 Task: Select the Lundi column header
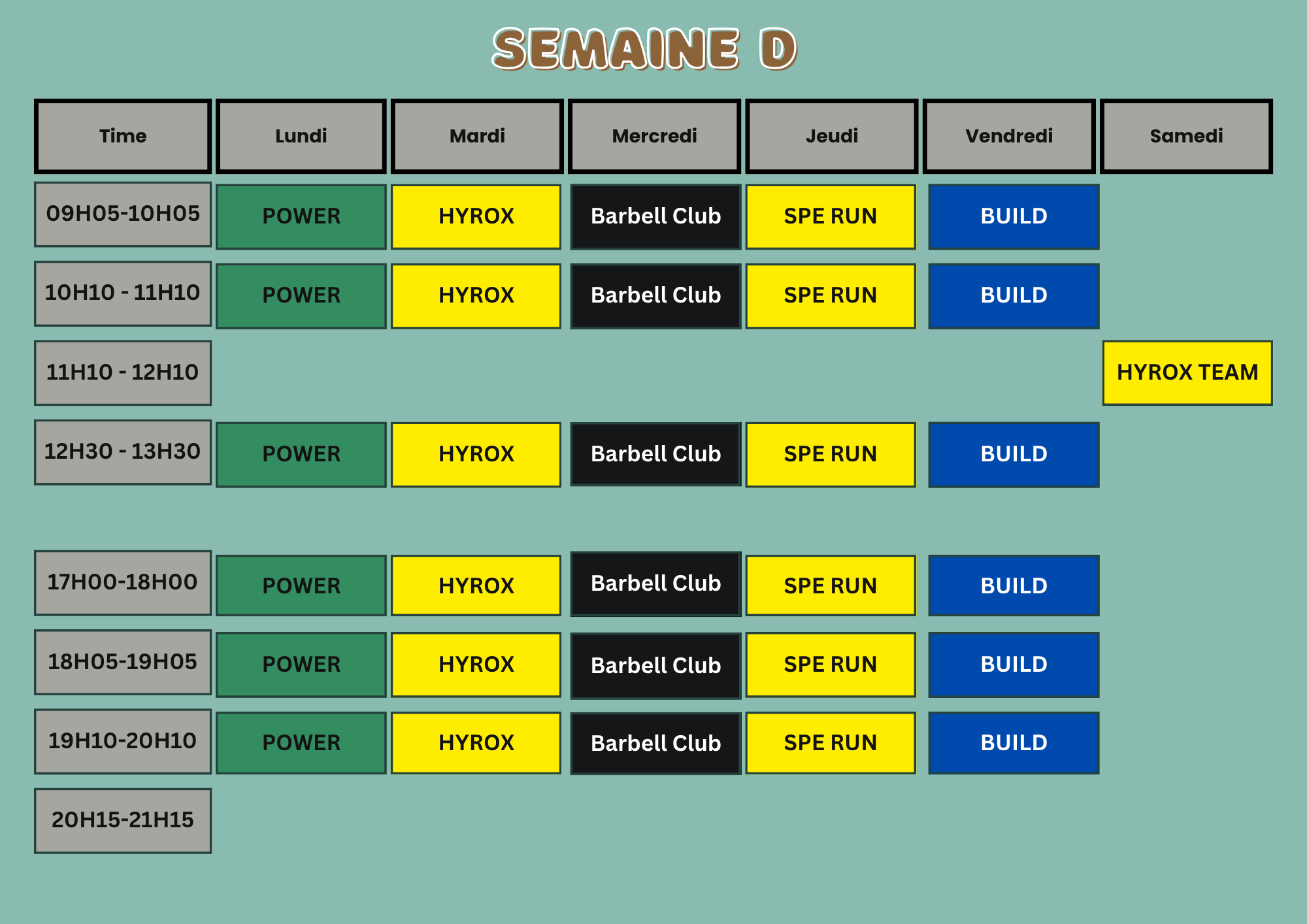click(x=300, y=135)
